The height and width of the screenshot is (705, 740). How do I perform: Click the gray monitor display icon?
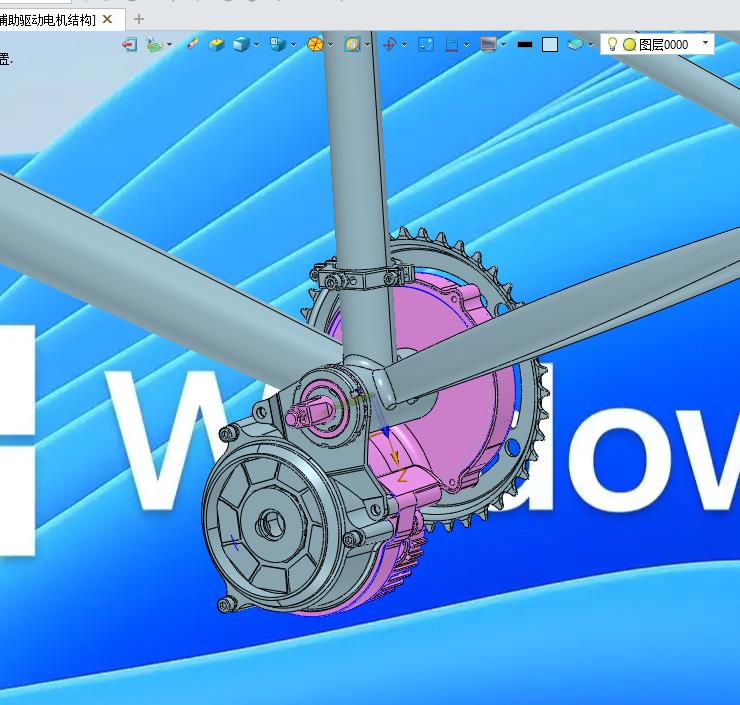(x=488, y=44)
